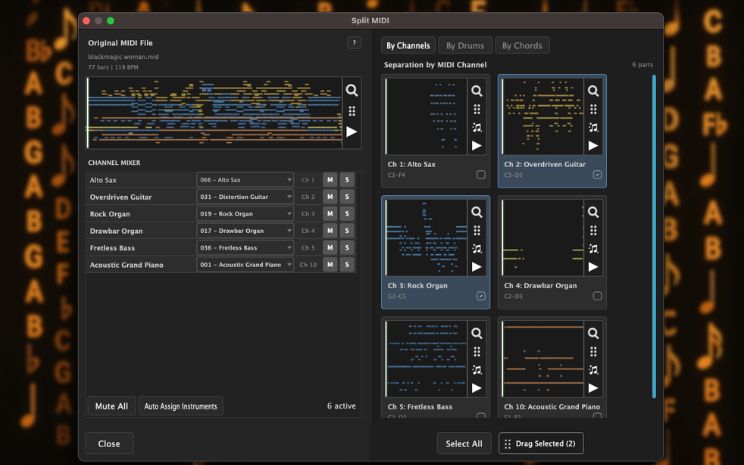Play the original MIDI file preview

click(x=351, y=131)
